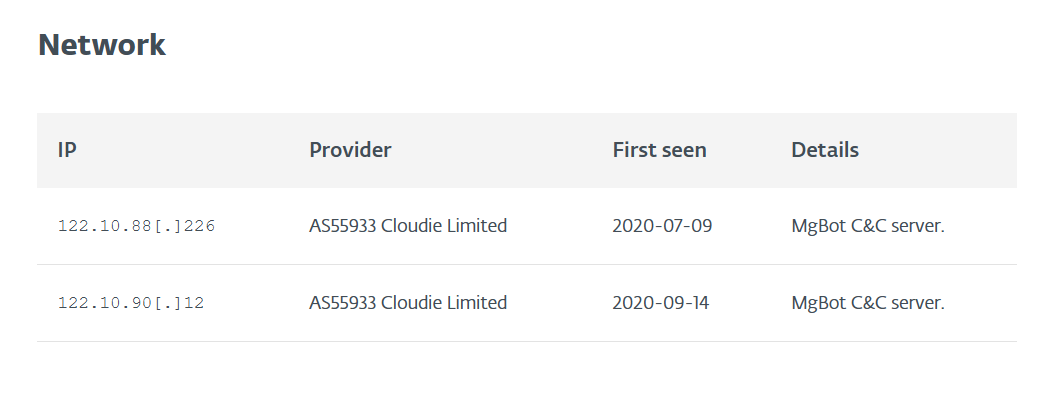This screenshot has width=1062, height=406.
Task: Select the IP column header
Action: tap(67, 150)
